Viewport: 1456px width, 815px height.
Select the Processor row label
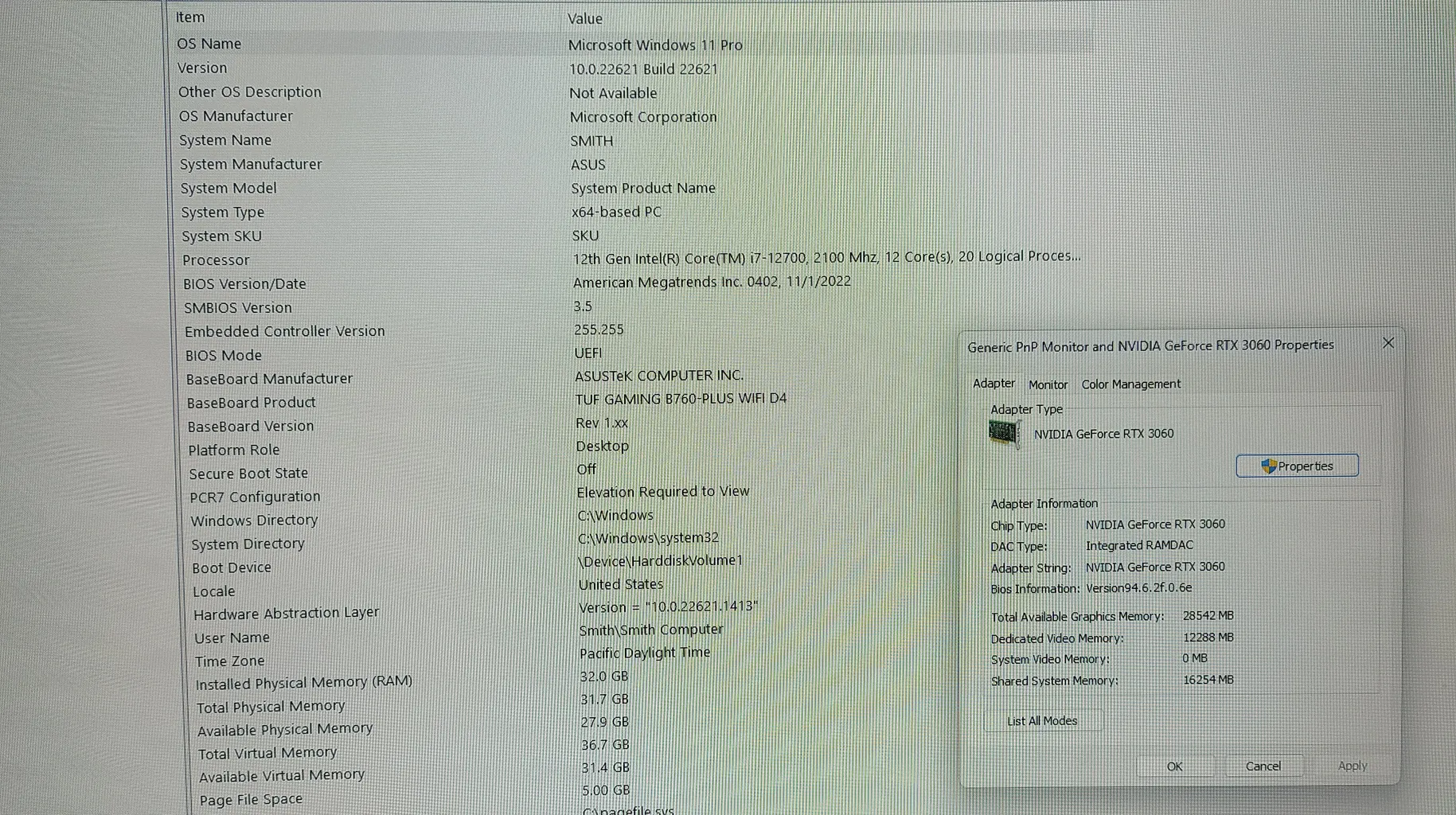(216, 260)
